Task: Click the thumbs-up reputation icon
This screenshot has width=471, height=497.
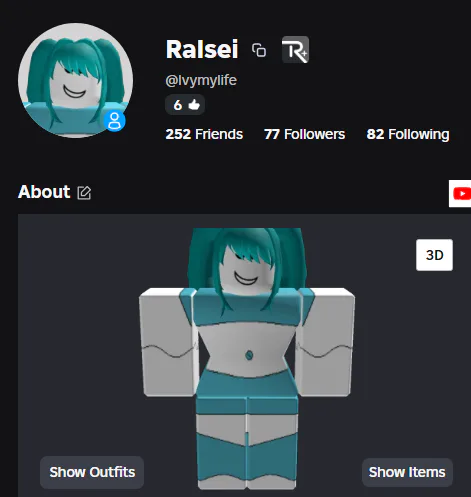Action: pyautogui.click(x=194, y=105)
